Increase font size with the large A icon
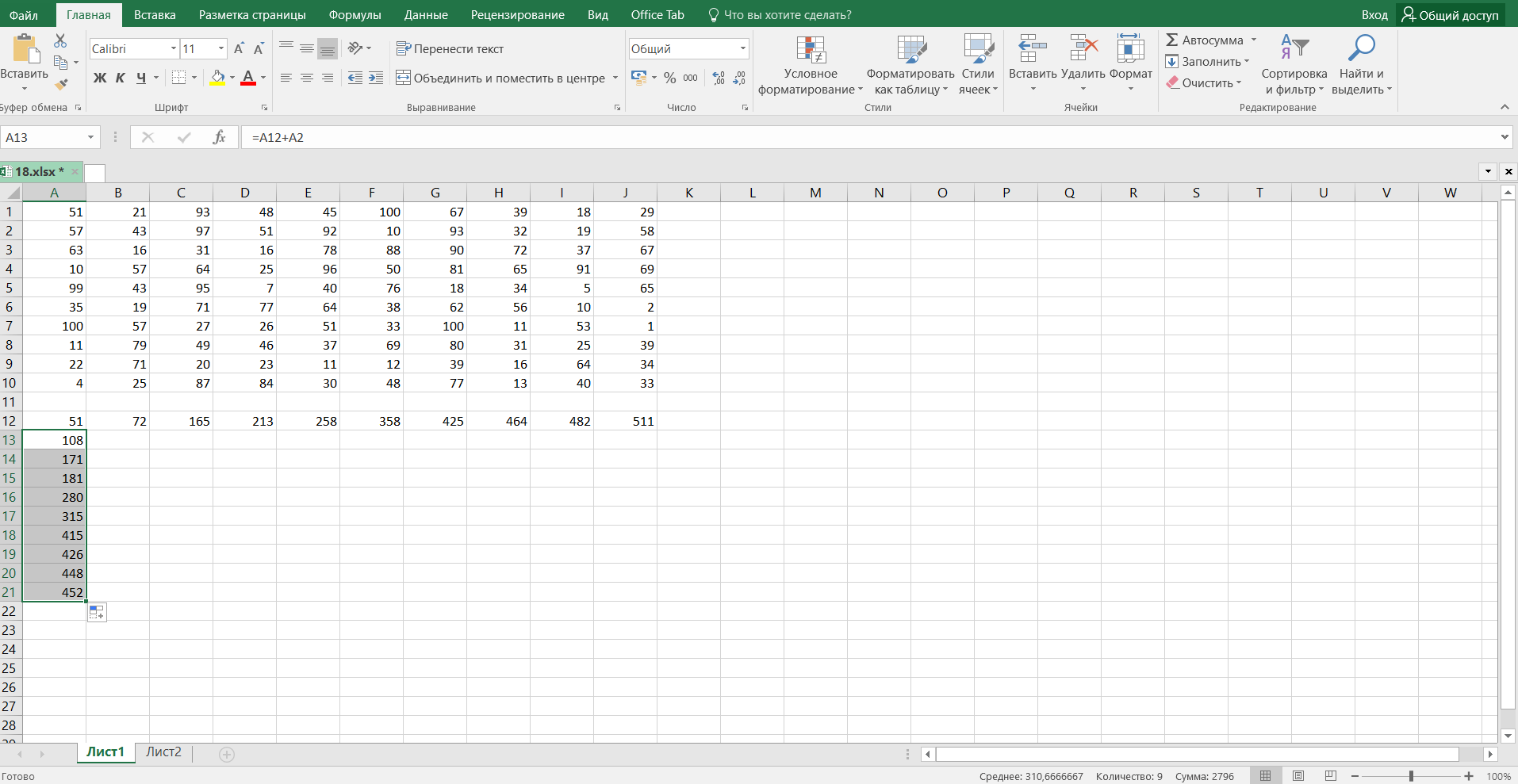Screen dimensions: 1518x784 [239, 48]
